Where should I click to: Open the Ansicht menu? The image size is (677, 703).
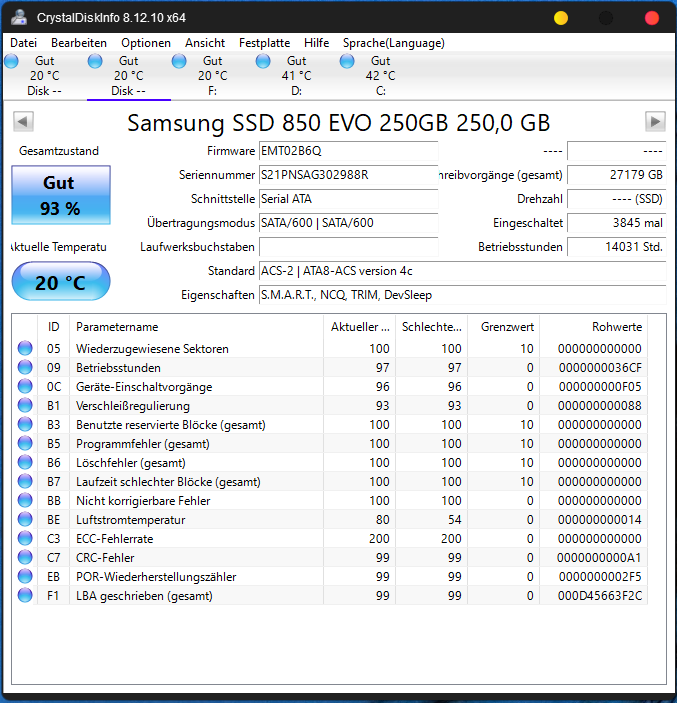pyautogui.click(x=205, y=43)
